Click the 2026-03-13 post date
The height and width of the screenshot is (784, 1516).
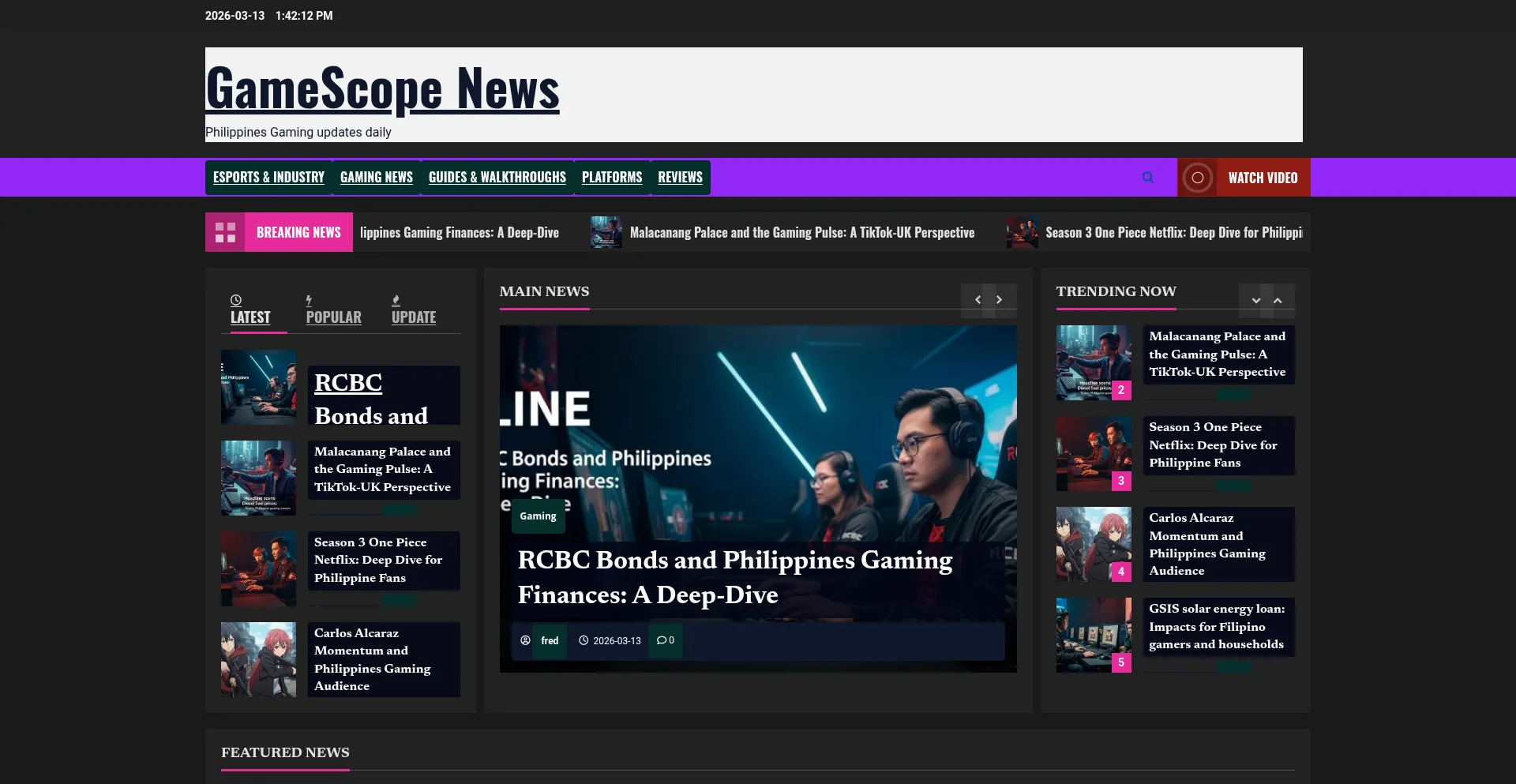pos(617,640)
